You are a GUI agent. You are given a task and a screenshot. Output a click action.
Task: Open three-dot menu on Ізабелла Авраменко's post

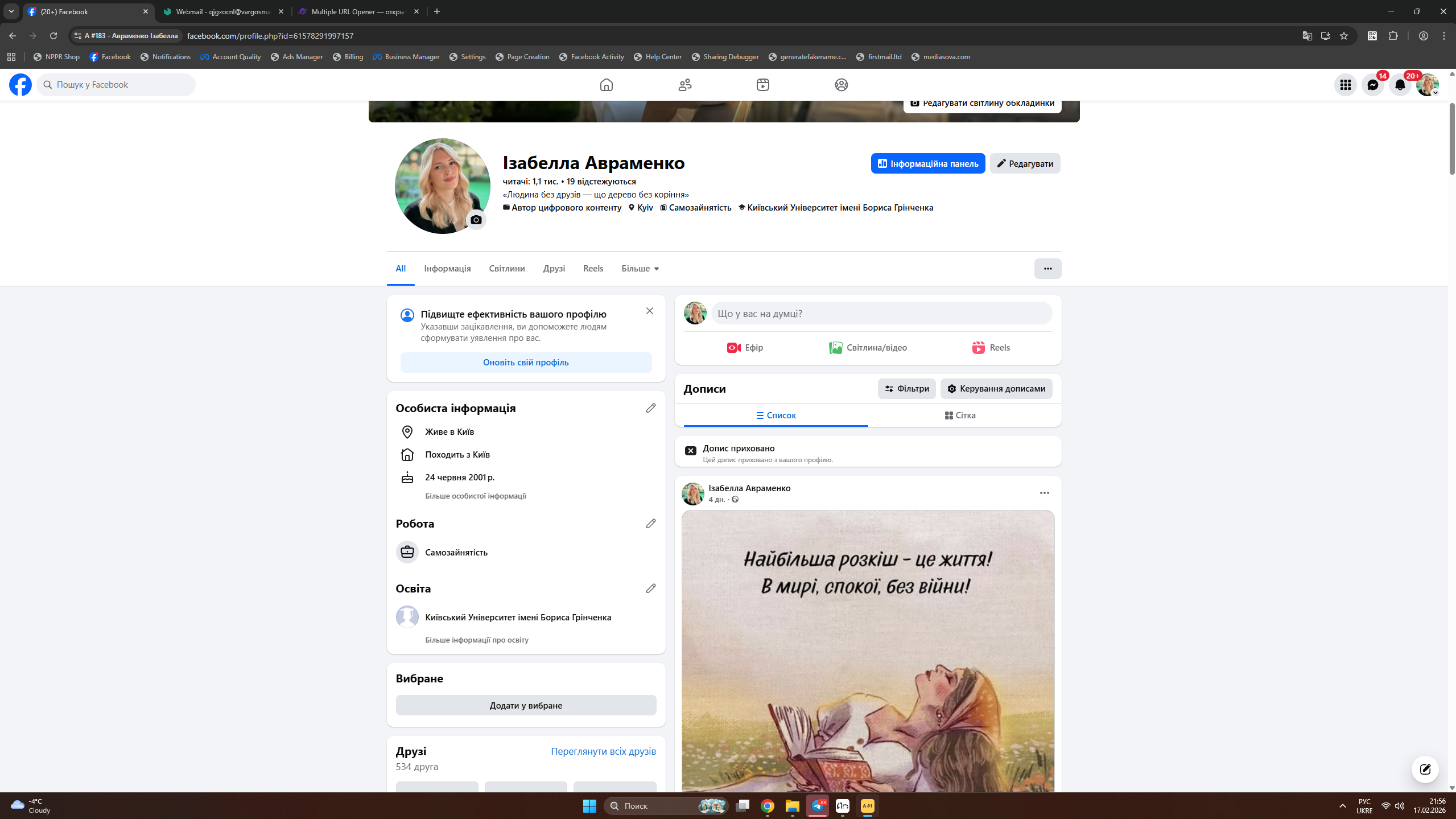pos(1044,493)
